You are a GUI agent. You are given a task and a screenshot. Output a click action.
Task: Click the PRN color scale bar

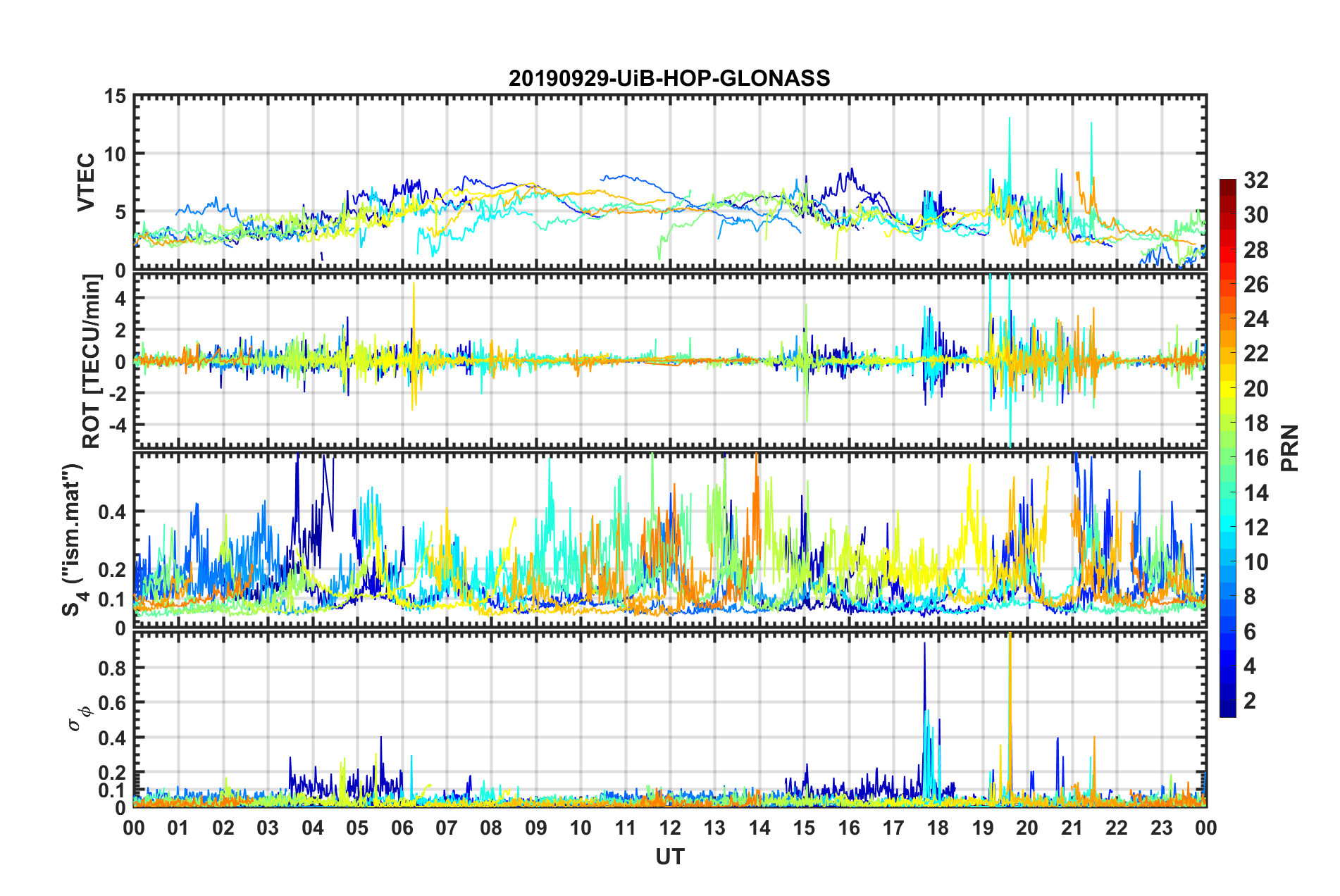1227,448
